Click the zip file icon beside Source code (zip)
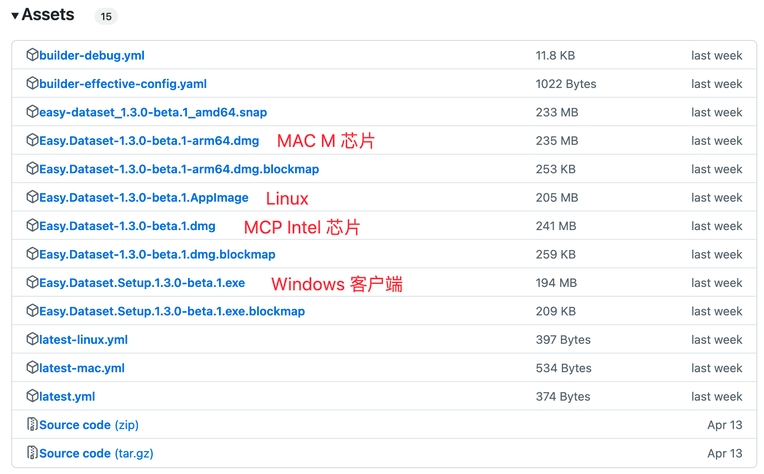764x474 pixels. pos(32,425)
